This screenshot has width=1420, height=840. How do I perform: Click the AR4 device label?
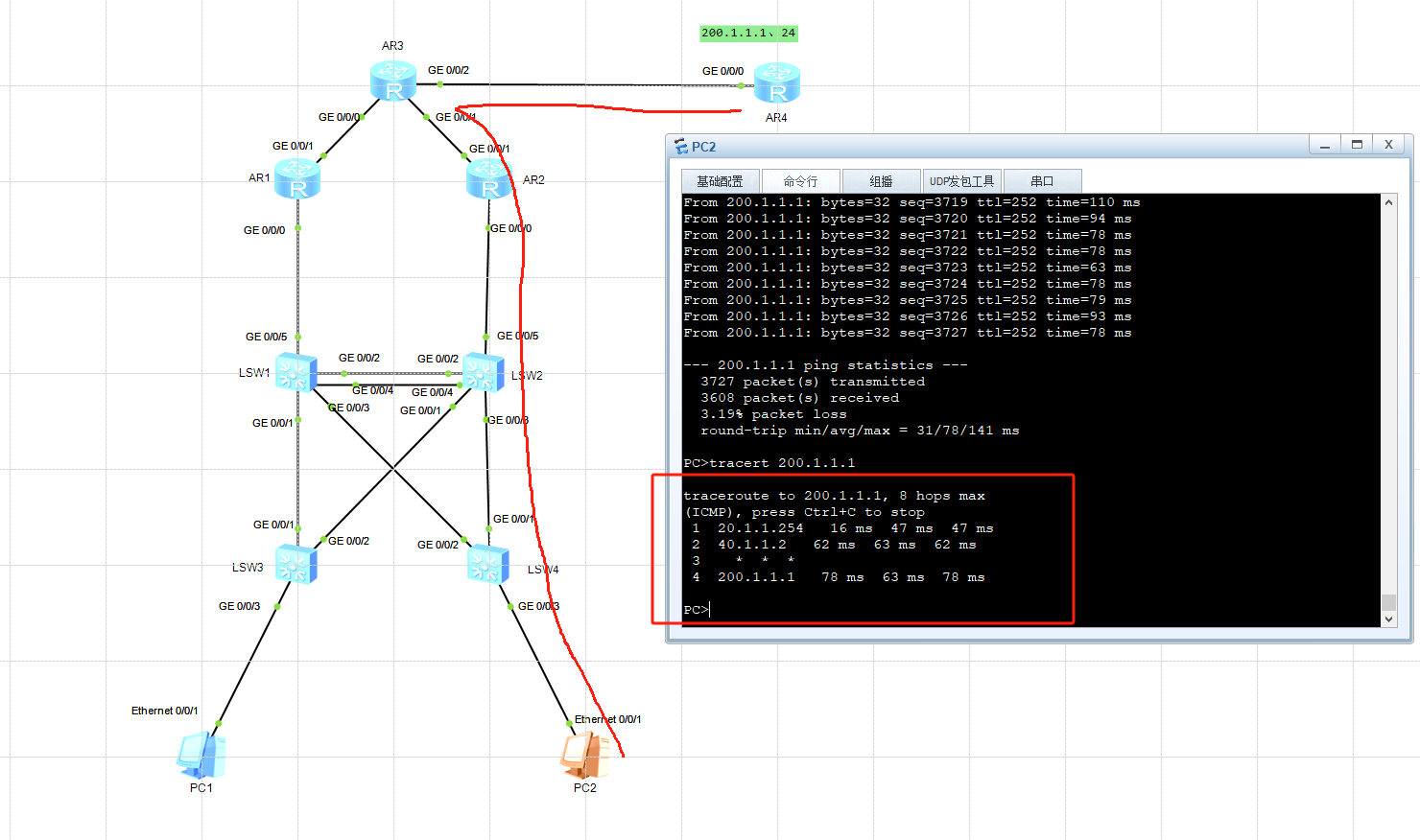(x=776, y=118)
